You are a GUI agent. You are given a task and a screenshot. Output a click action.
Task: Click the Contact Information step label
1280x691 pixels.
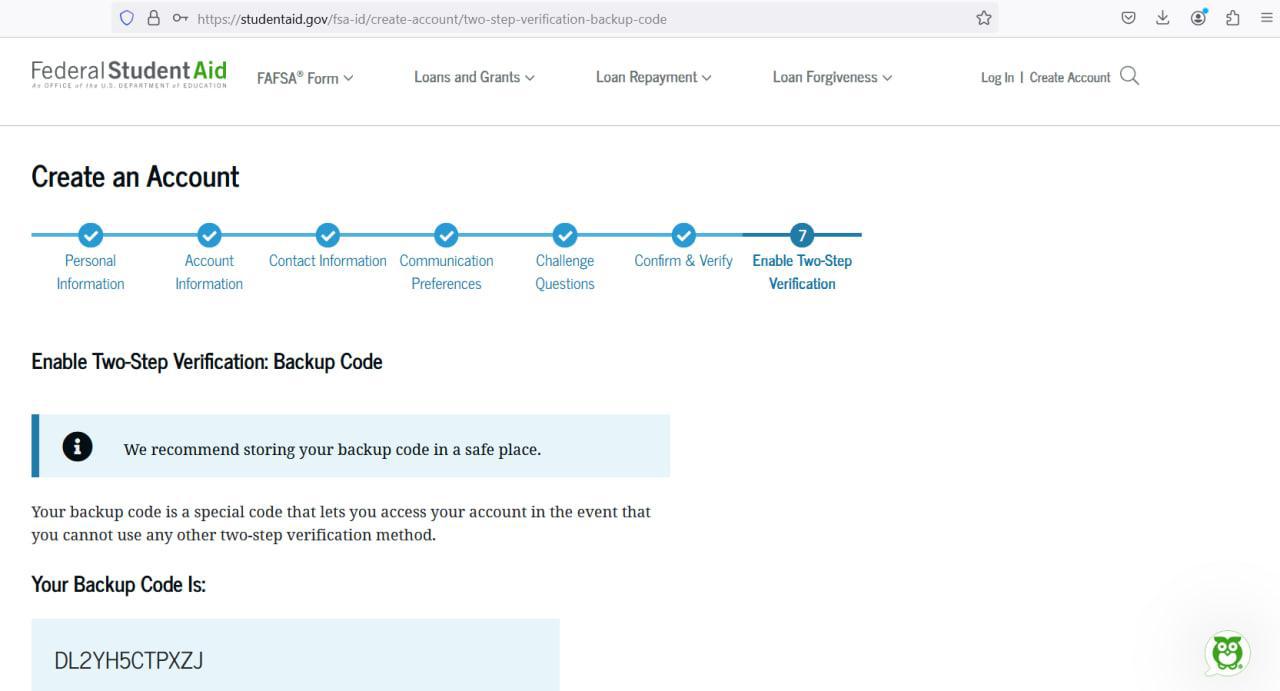(x=328, y=261)
